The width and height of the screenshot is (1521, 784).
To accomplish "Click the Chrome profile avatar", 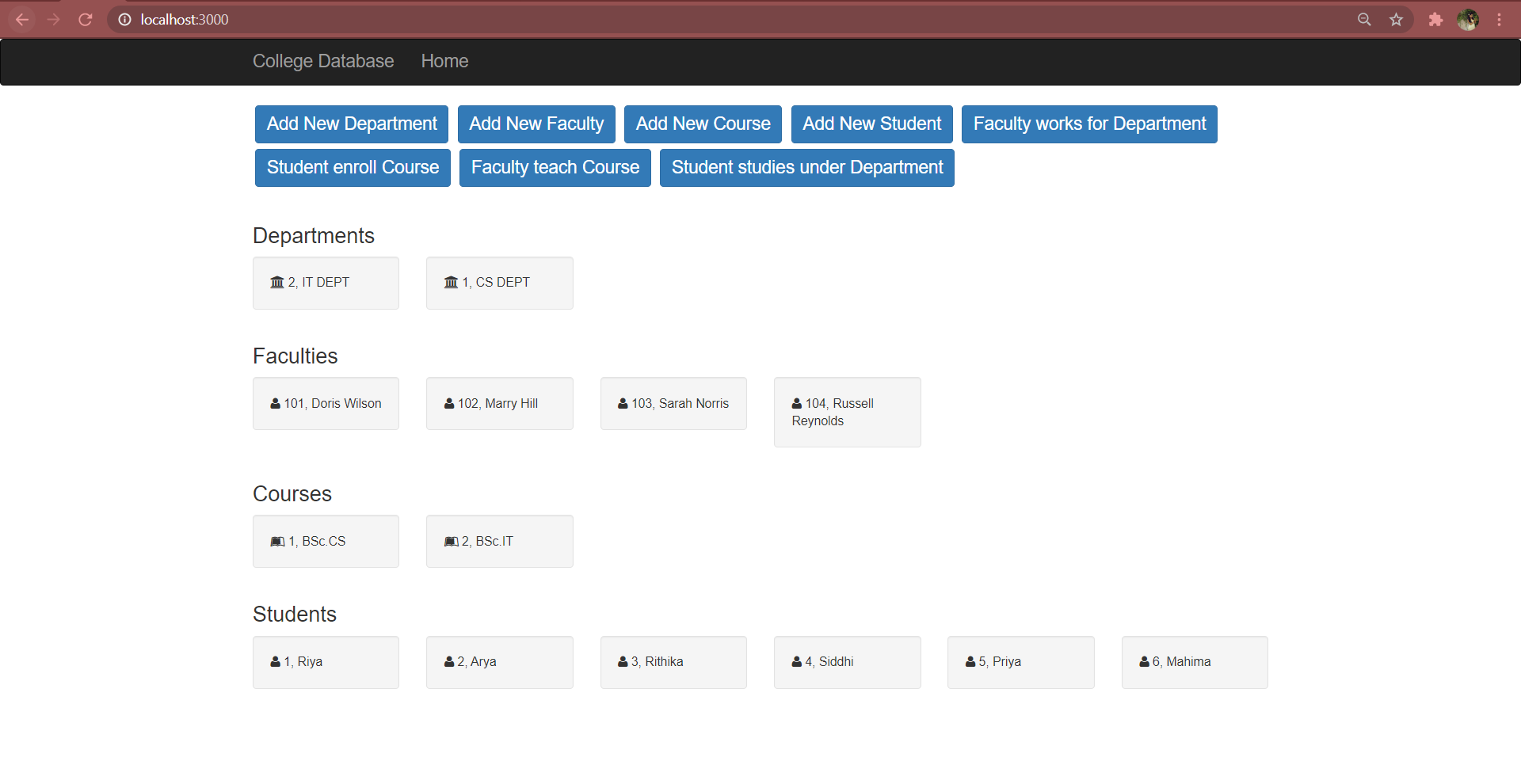I will pos(1468,19).
